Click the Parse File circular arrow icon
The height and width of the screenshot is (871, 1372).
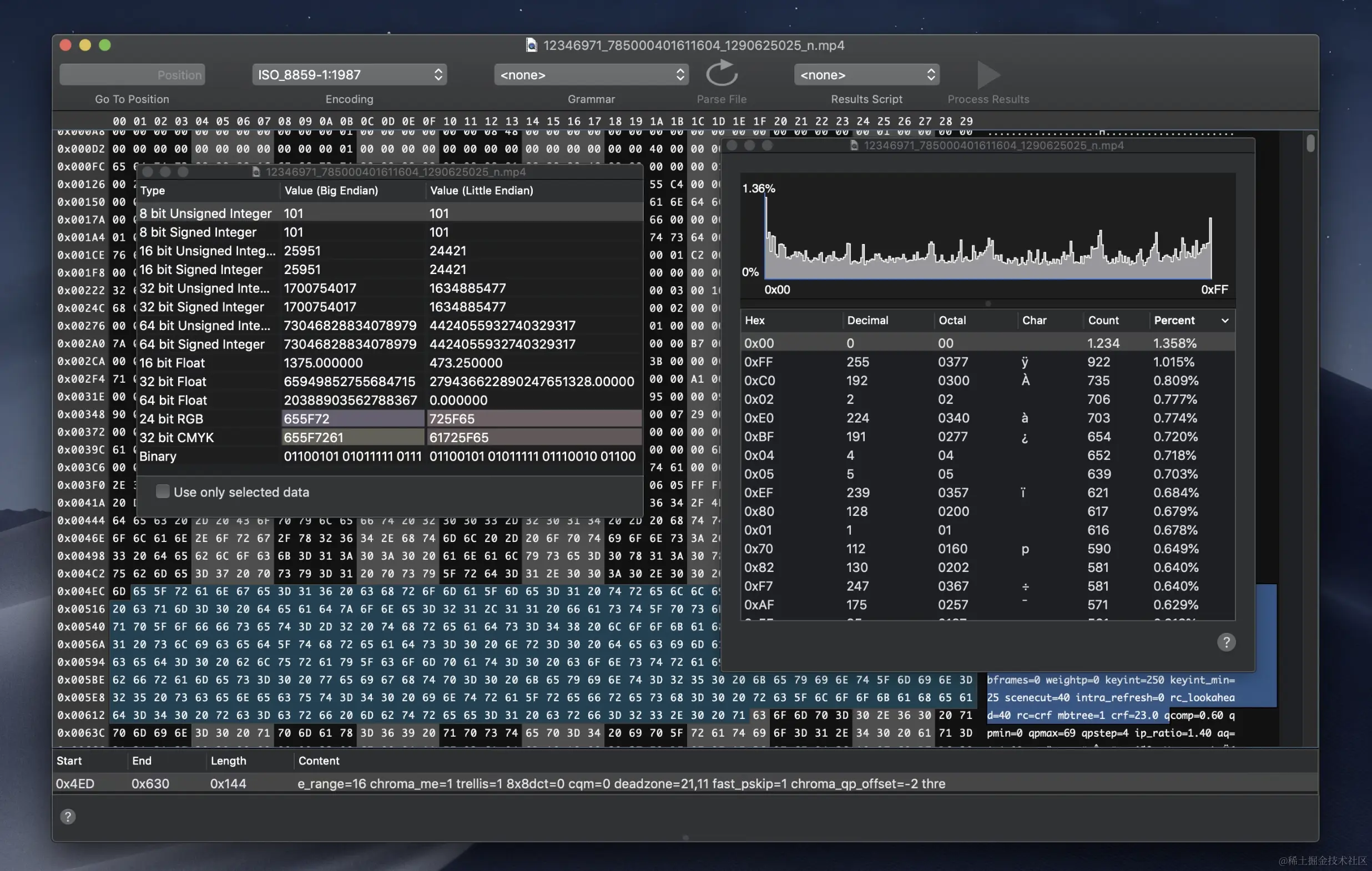click(722, 74)
